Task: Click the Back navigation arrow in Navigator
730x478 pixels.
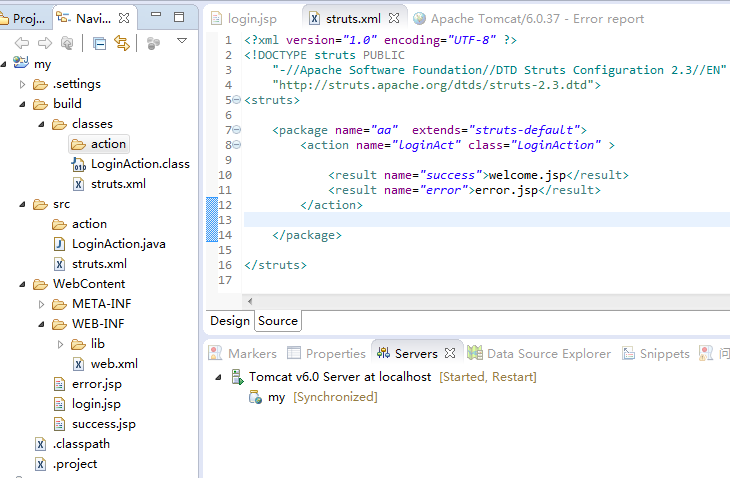Action: click(21, 43)
